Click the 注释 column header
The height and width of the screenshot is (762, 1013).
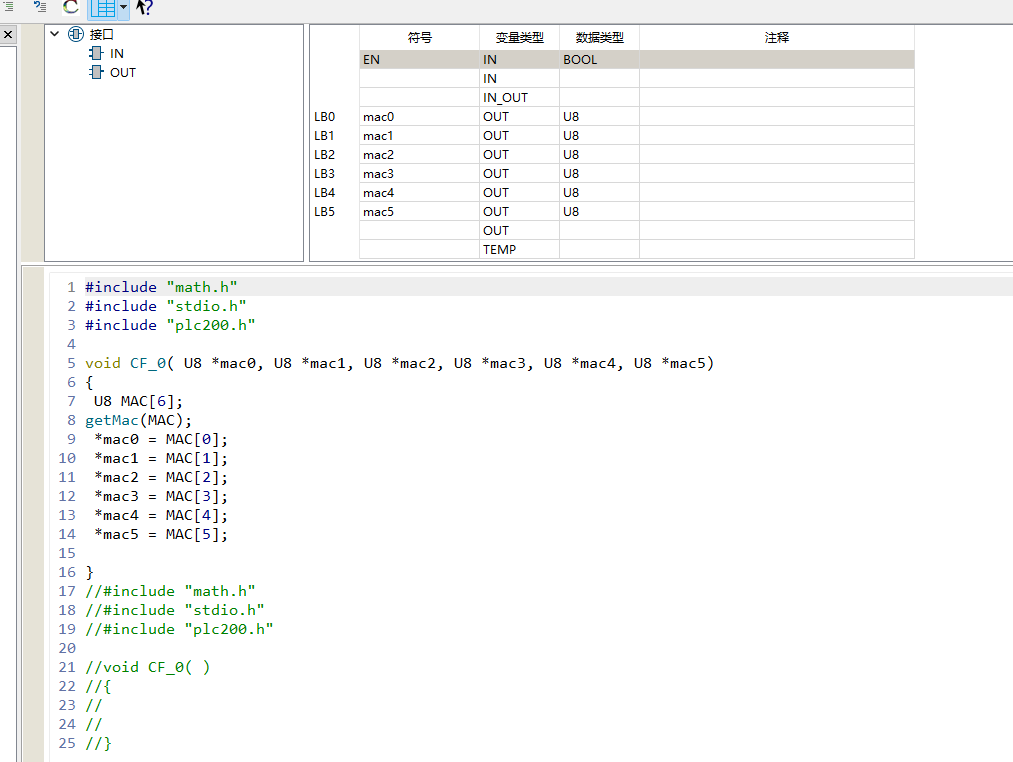pyautogui.click(x=777, y=37)
